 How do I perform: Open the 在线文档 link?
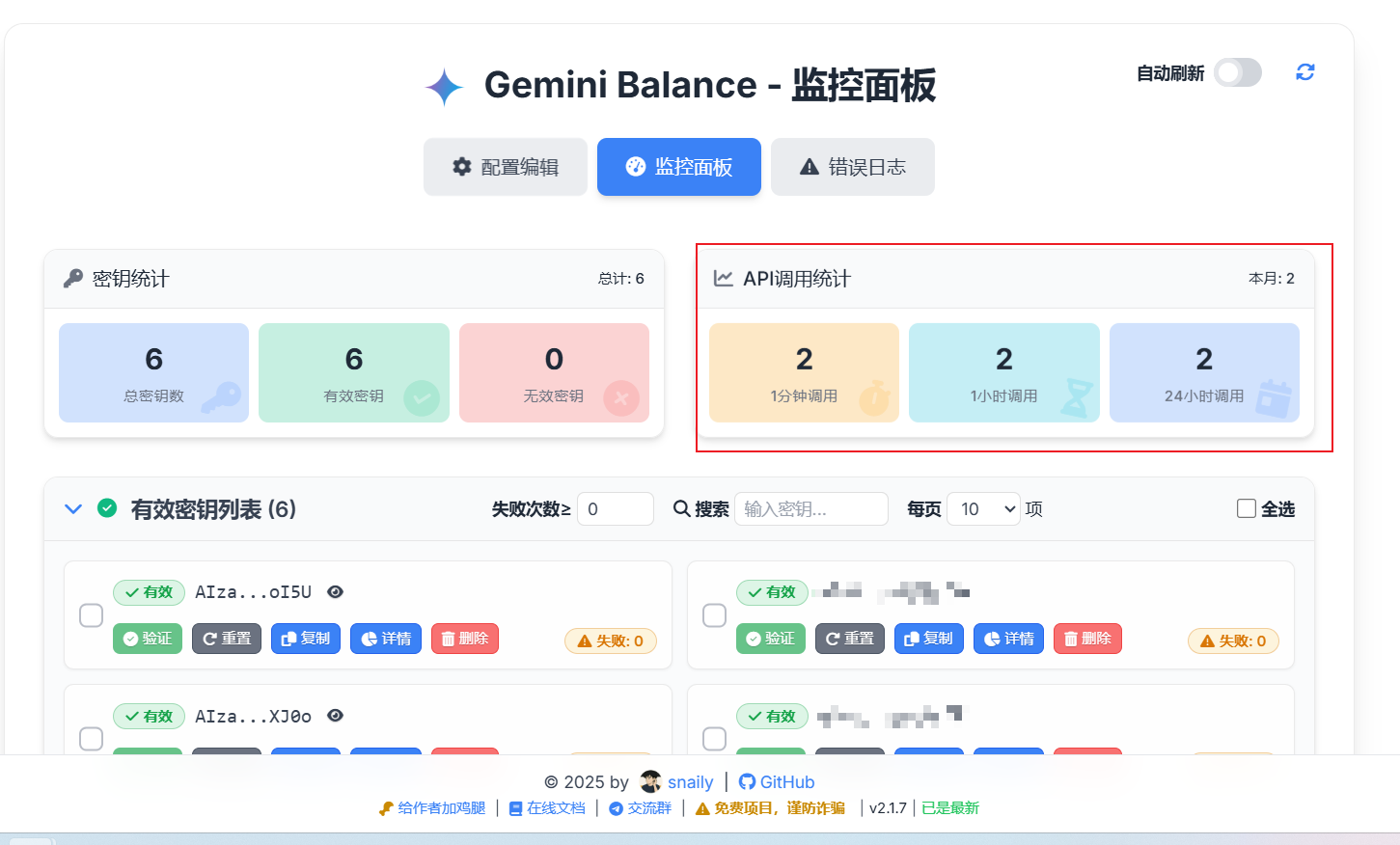(547, 808)
